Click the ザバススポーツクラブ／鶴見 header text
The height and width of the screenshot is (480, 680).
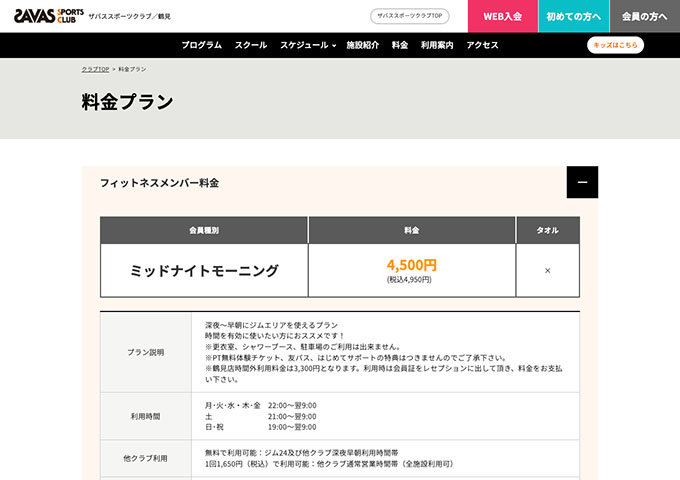point(130,16)
